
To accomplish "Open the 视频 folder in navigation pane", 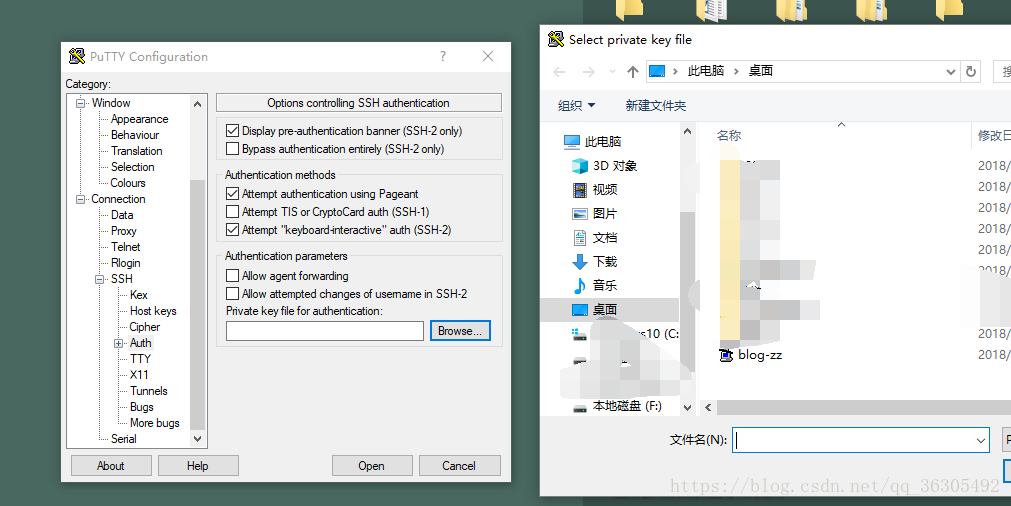I will coord(595,190).
